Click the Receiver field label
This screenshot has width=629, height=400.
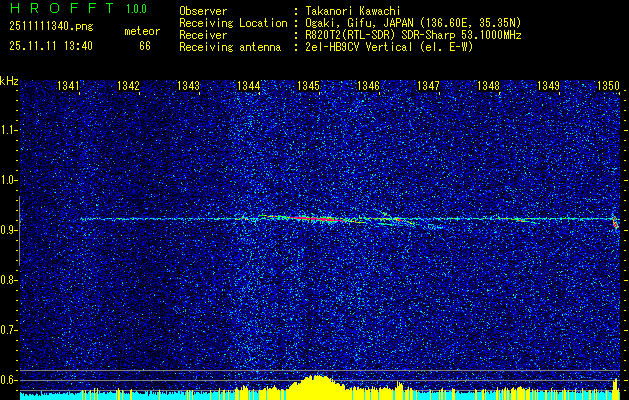point(203,35)
